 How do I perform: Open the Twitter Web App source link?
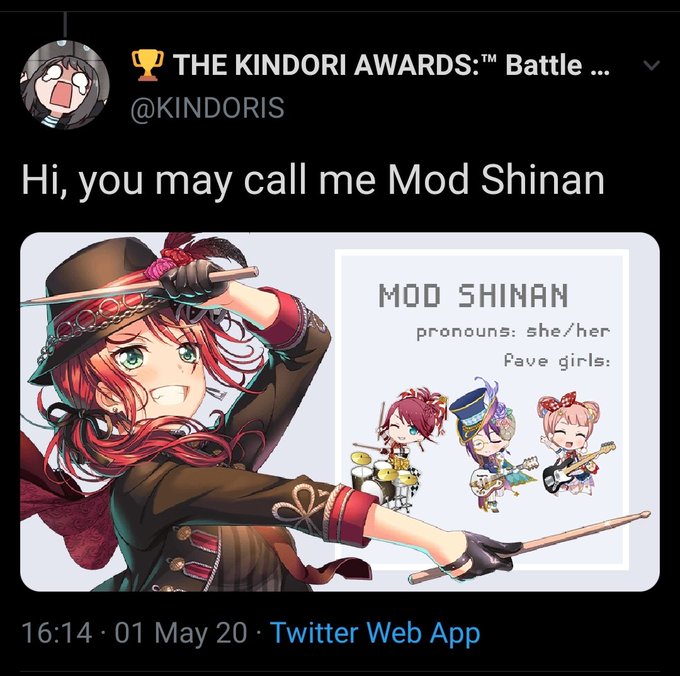376,632
